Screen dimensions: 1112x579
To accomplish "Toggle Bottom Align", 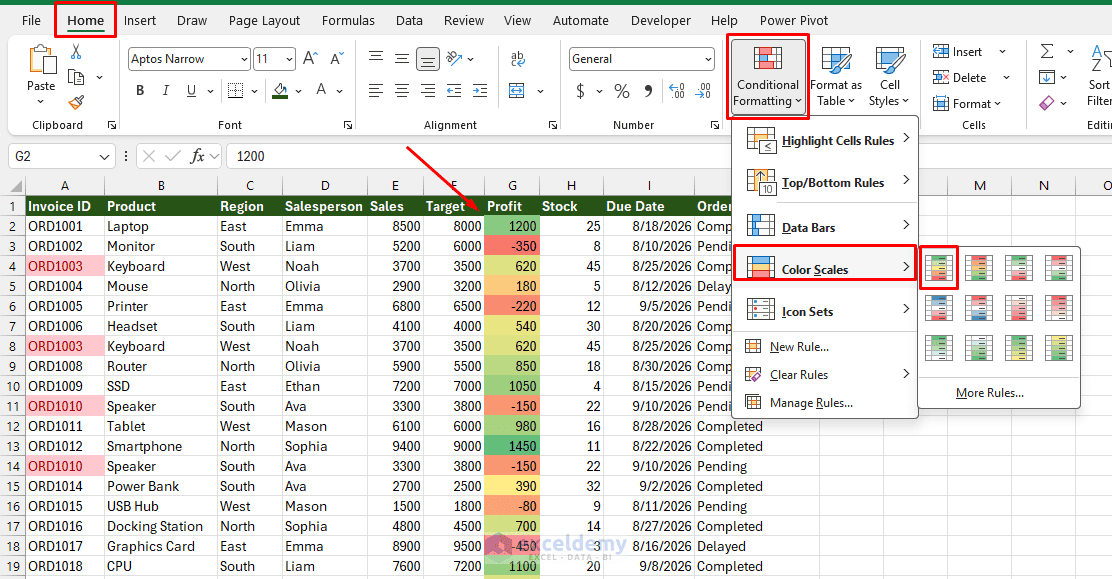I will click(428, 59).
